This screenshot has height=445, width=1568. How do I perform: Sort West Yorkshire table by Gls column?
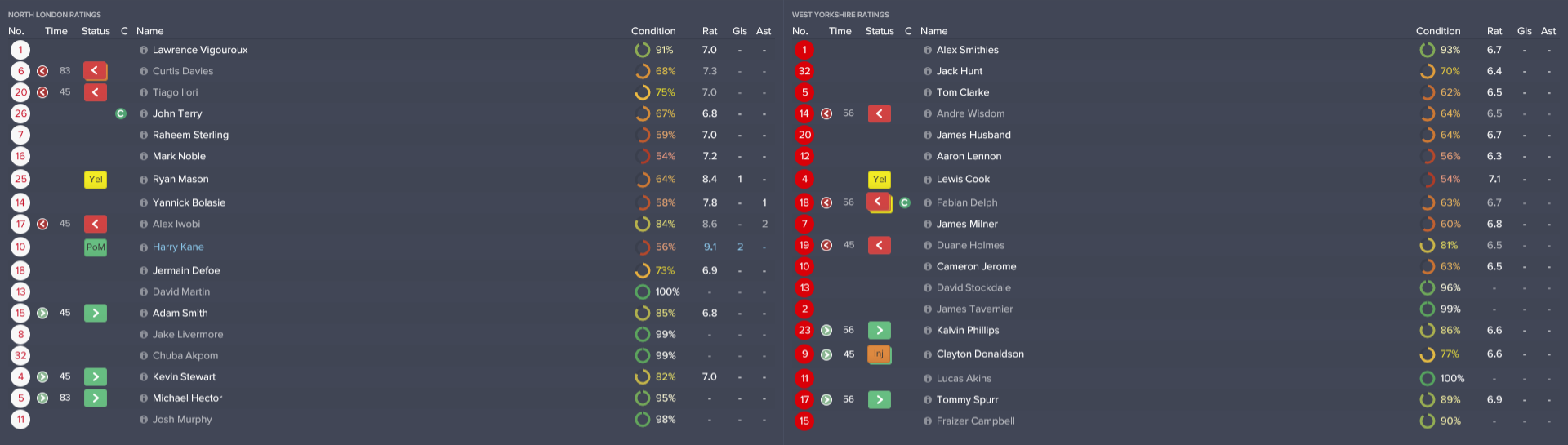[x=1524, y=31]
